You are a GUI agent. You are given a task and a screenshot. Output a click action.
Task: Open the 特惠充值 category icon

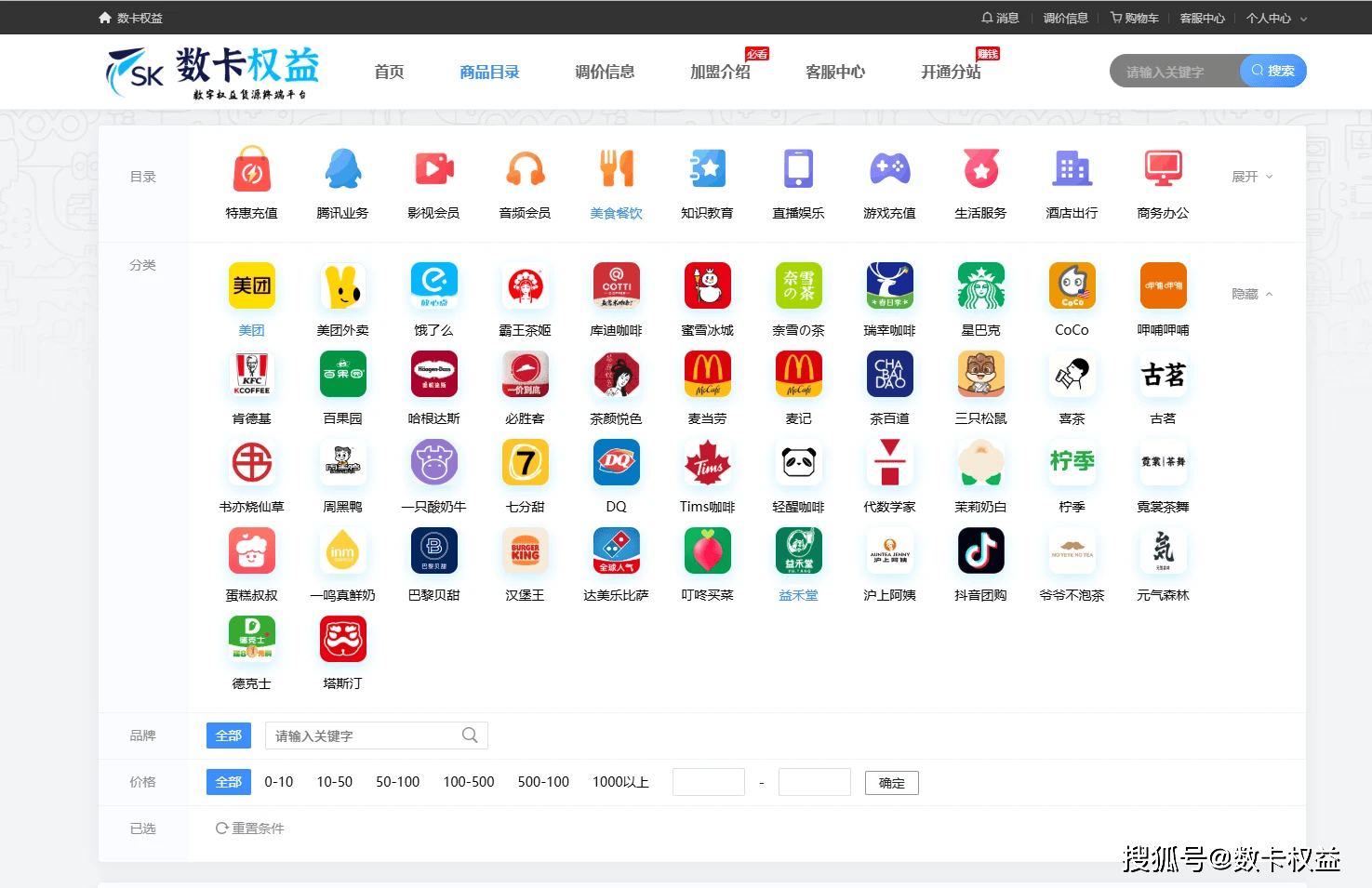251,169
